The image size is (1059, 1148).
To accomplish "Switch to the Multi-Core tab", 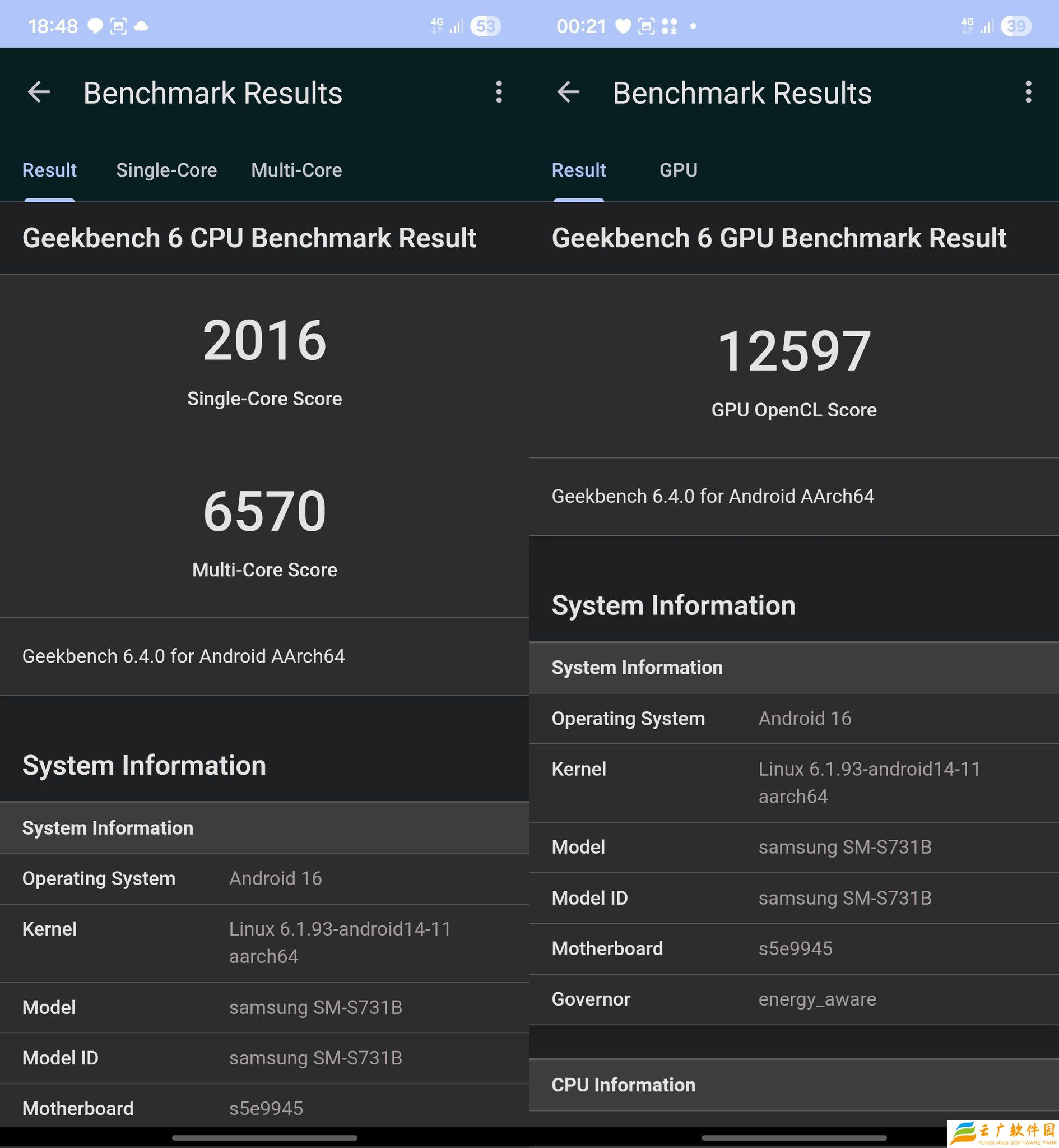I will (296, 170).
